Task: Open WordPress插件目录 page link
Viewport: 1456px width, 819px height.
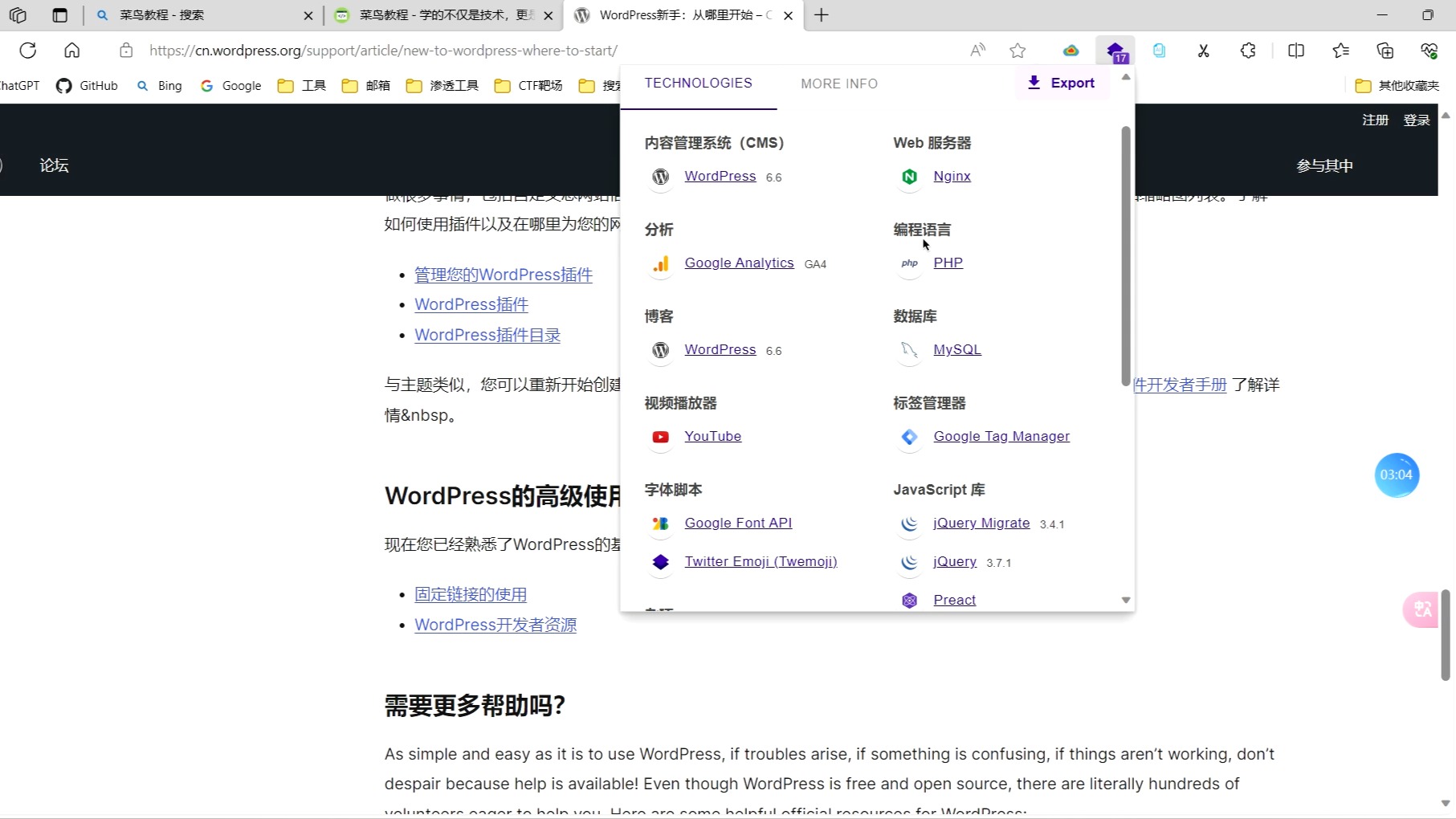Action: click(487, 335)
